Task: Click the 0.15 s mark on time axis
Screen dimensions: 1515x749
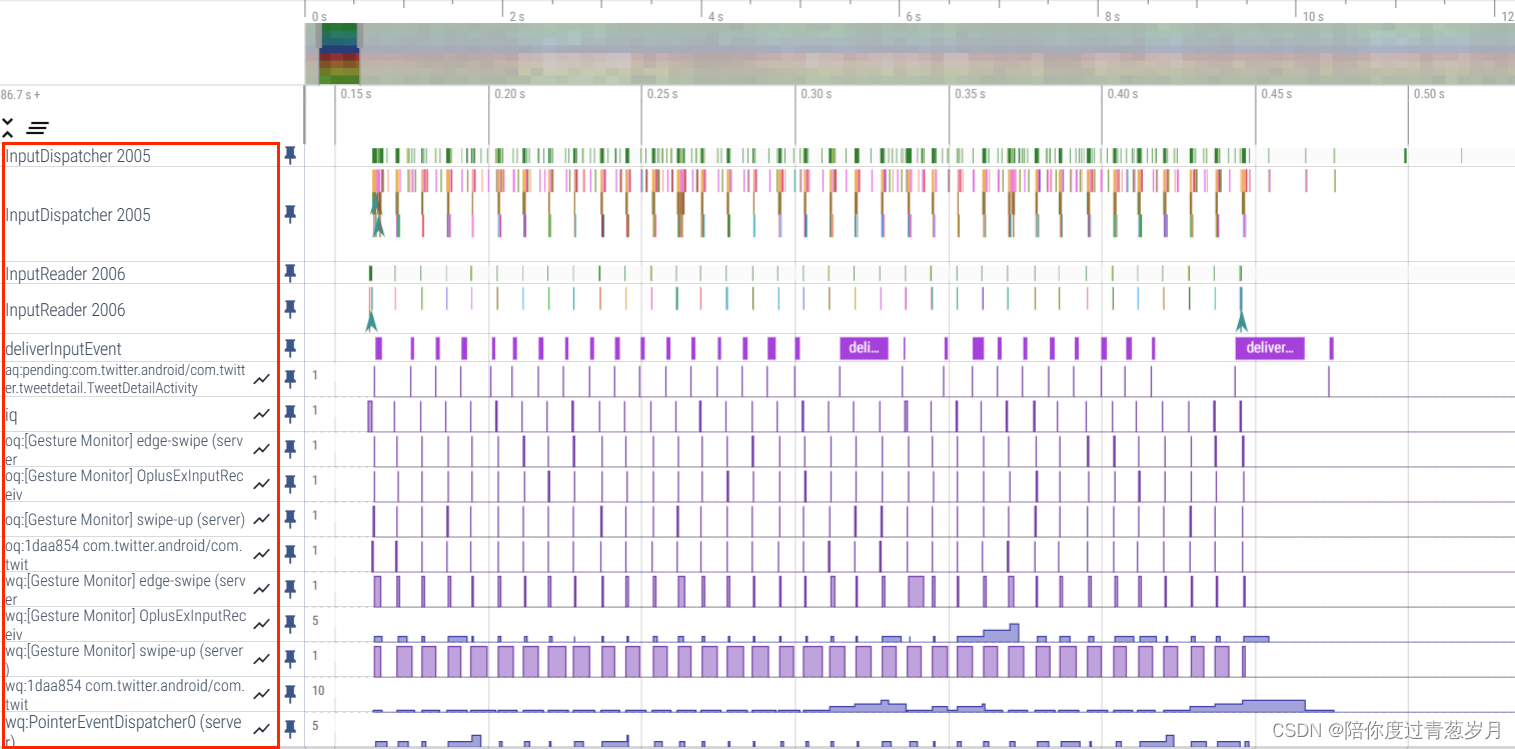Action: pos(355,94)
